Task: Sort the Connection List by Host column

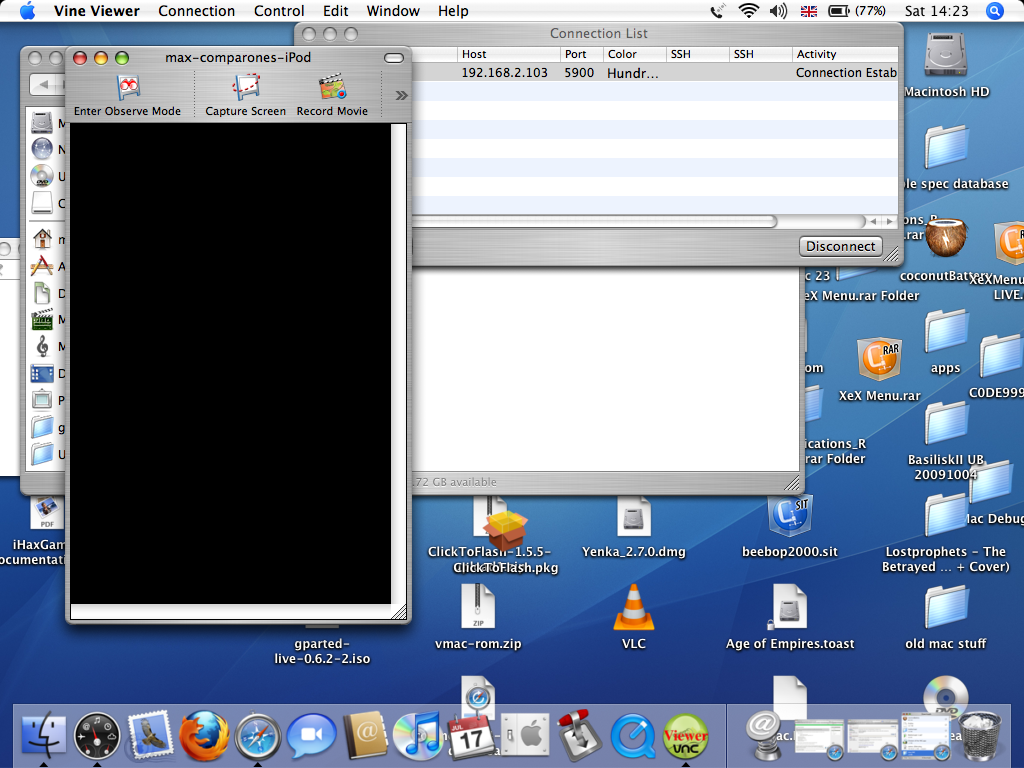Action: [x=508, y=54]
